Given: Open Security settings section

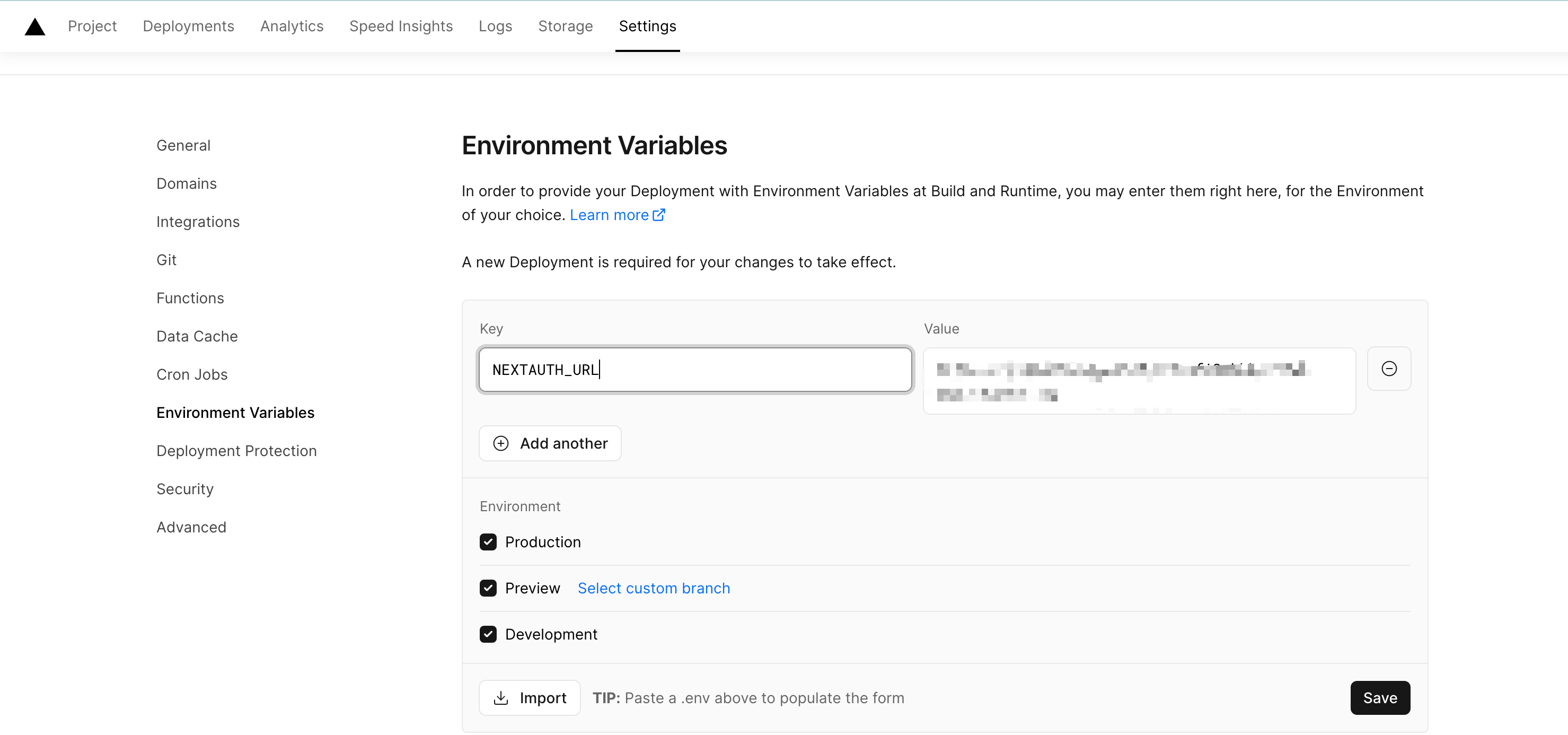Looking at the screenshot, I should click(x=185, y=488).
